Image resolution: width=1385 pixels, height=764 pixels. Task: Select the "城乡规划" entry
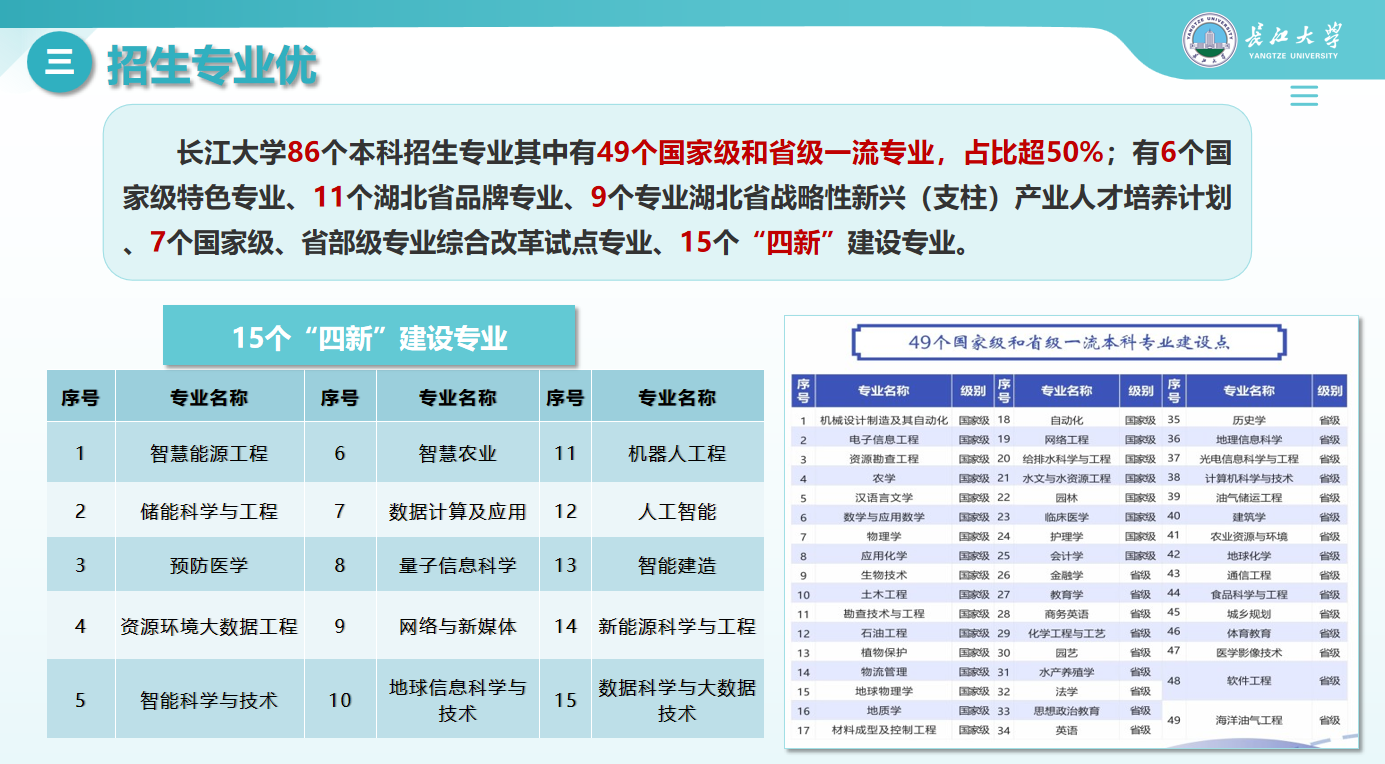coord(1249,613)
